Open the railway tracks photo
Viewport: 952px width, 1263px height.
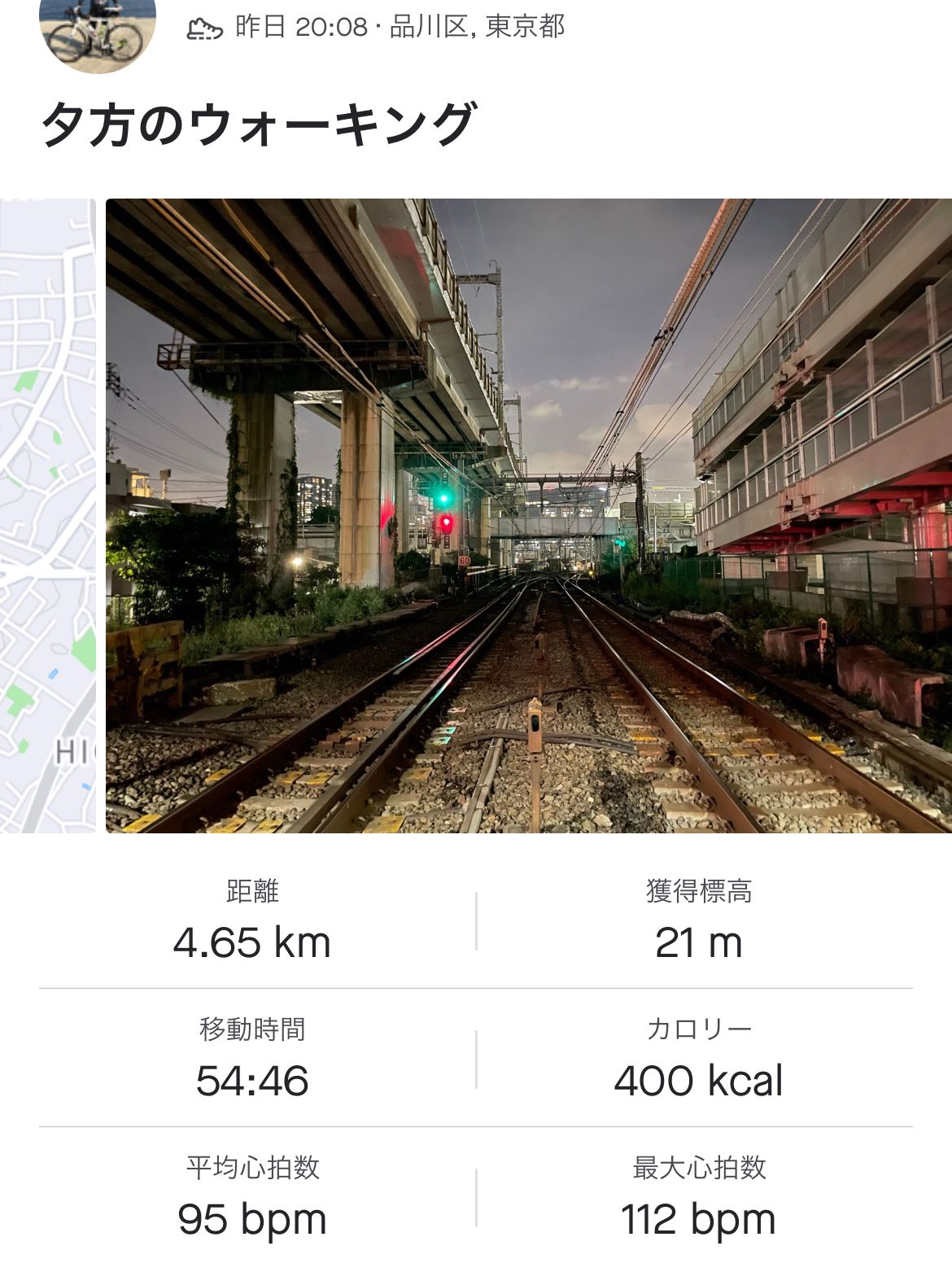pos(529,515)
